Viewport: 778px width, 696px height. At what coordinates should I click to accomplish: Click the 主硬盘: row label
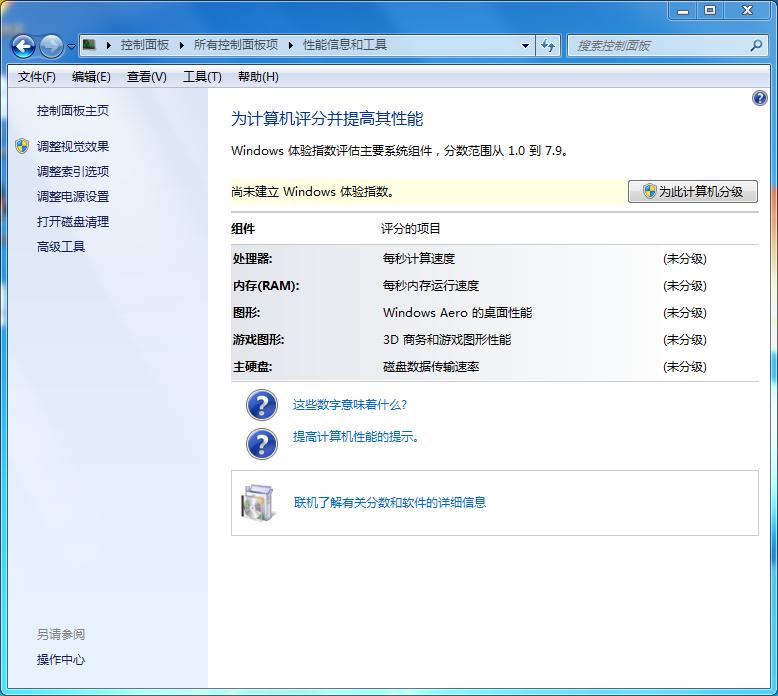pos(253,367)
